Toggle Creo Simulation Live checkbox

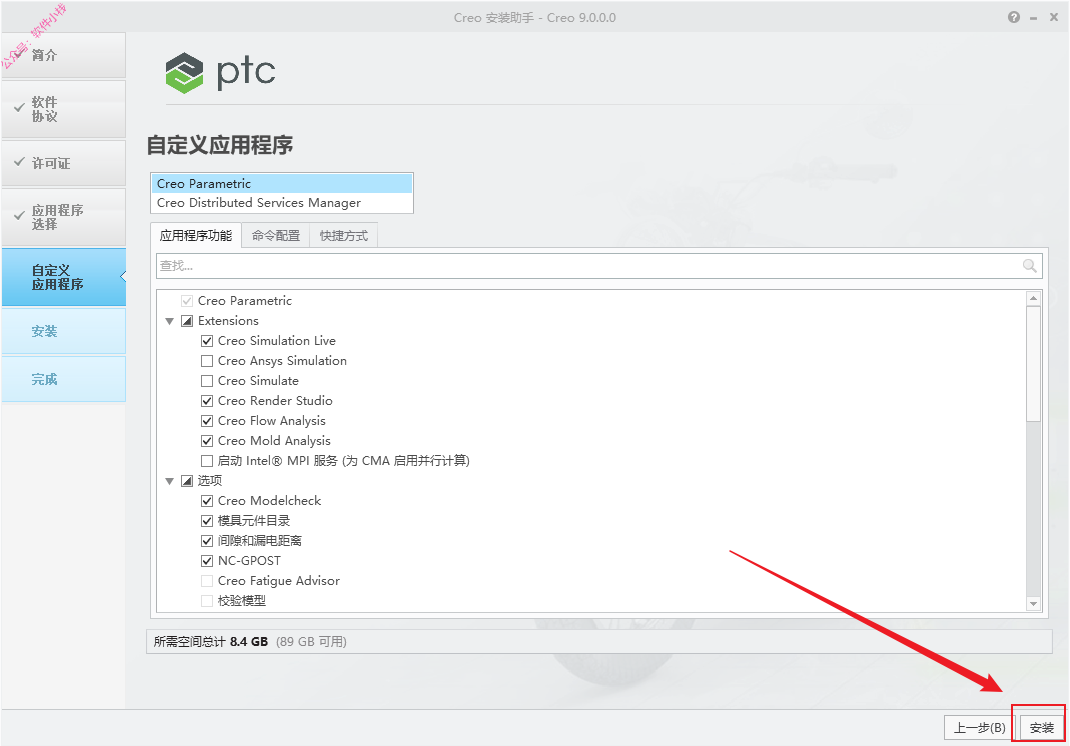(207, 341)
